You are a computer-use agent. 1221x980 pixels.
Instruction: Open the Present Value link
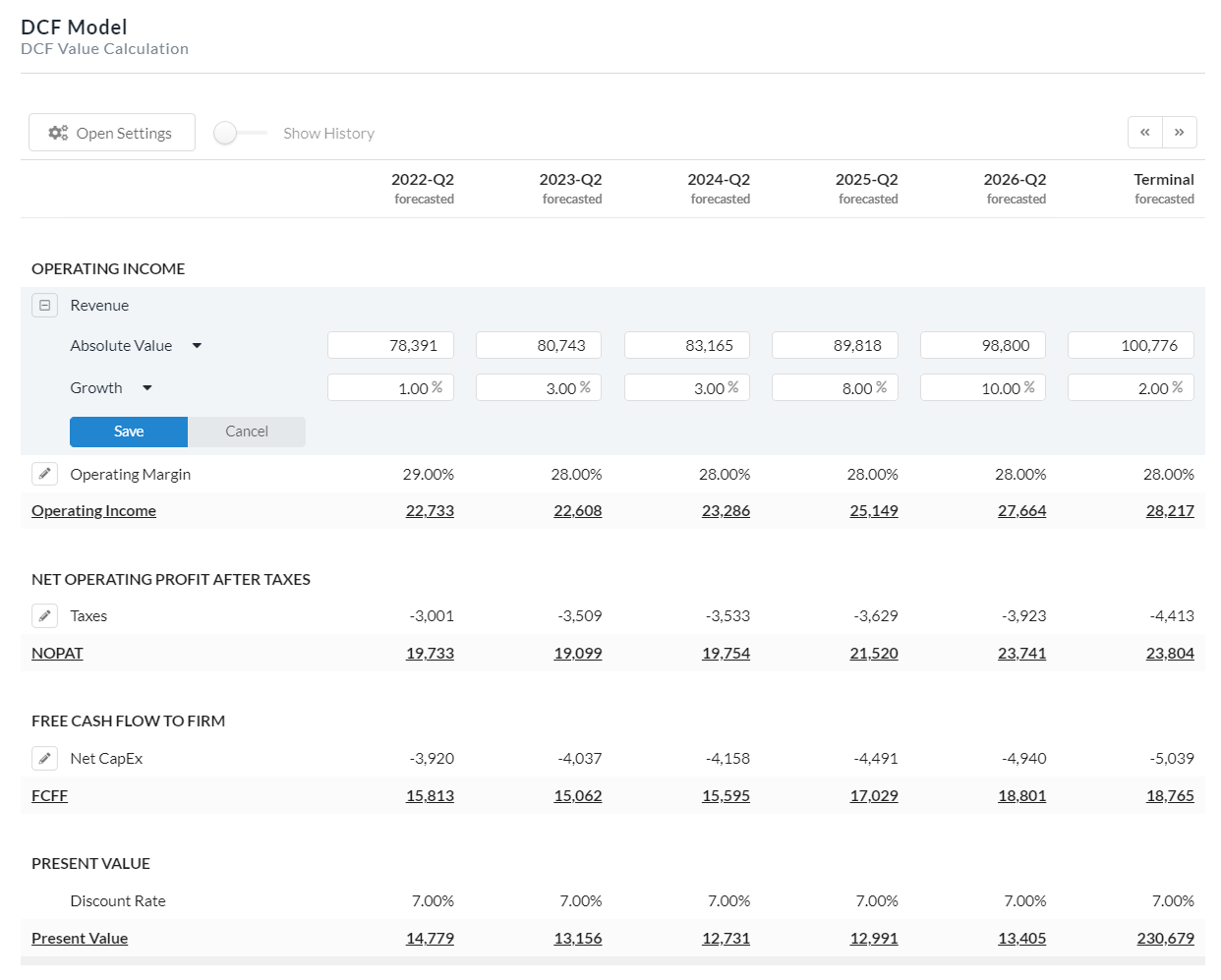pyautogui.click(x=80, y=938)
